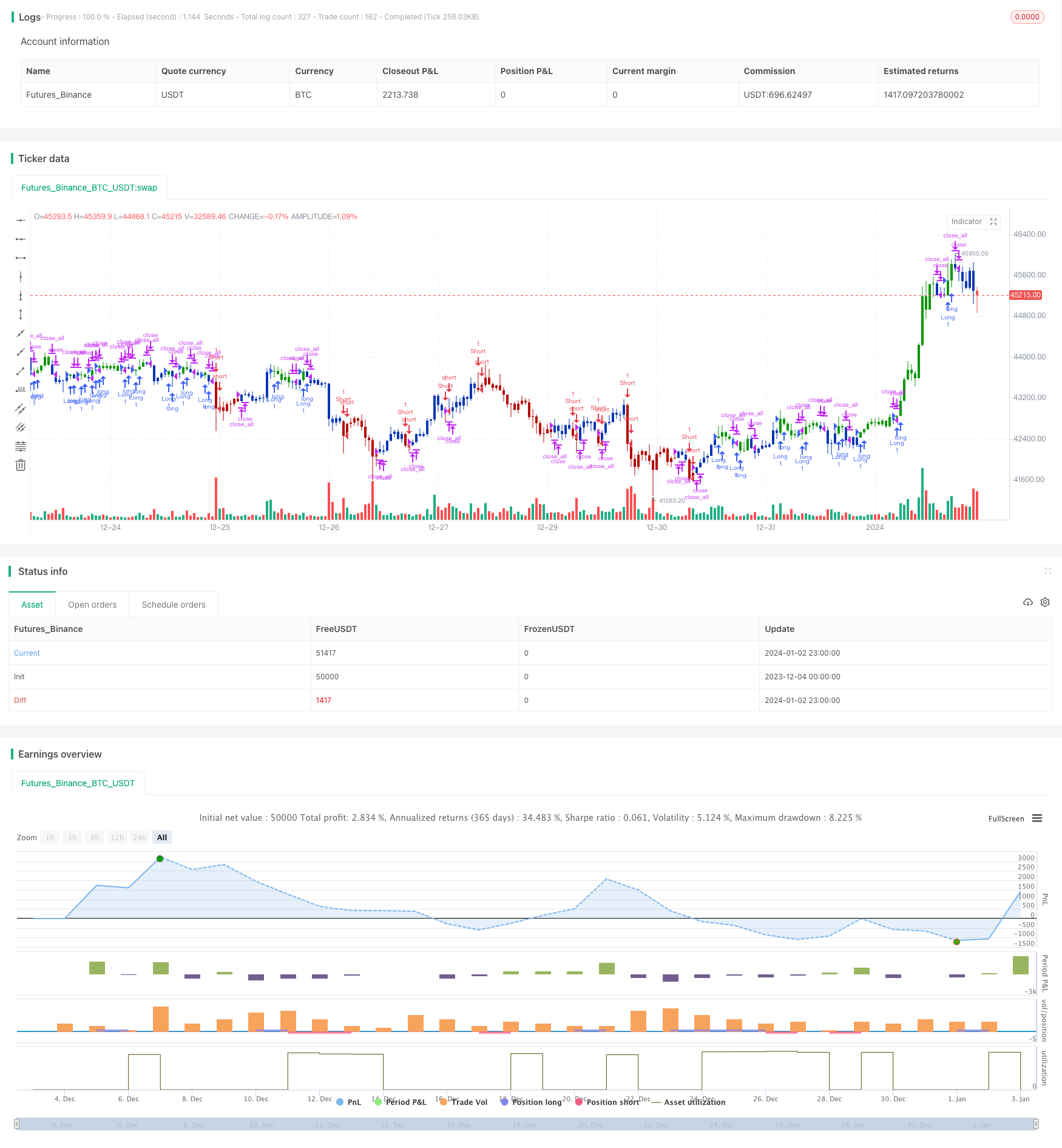Select the horizontal ray line drawing tool

(21, 239)
